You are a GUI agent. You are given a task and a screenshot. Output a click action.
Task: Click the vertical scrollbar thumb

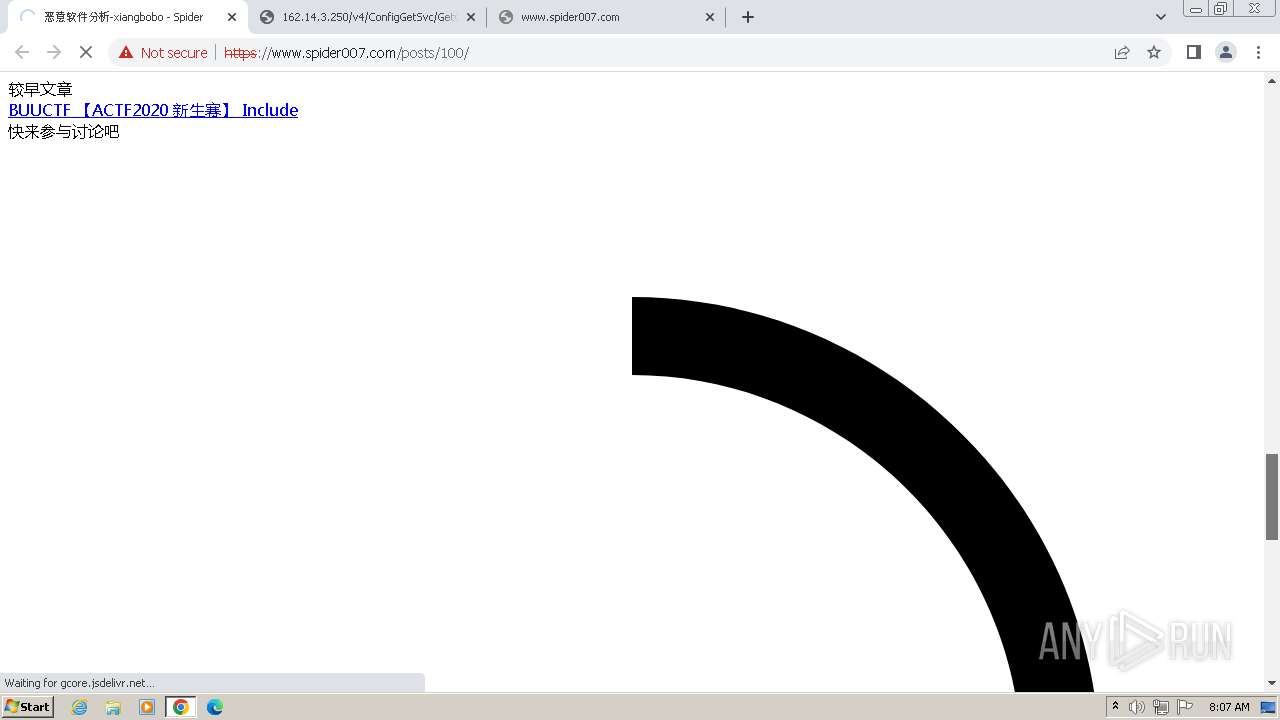pos(1272,497)
